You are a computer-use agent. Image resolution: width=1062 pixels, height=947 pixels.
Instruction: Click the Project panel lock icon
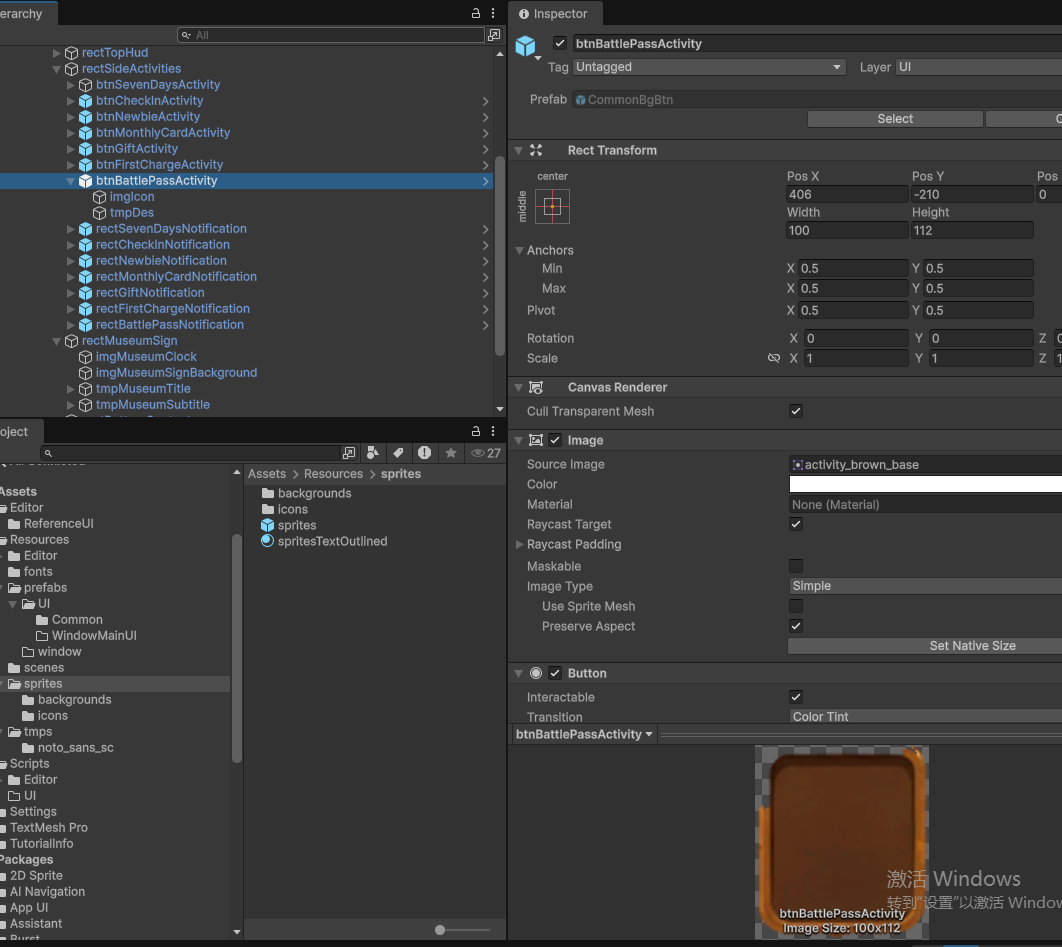(475, 431)
